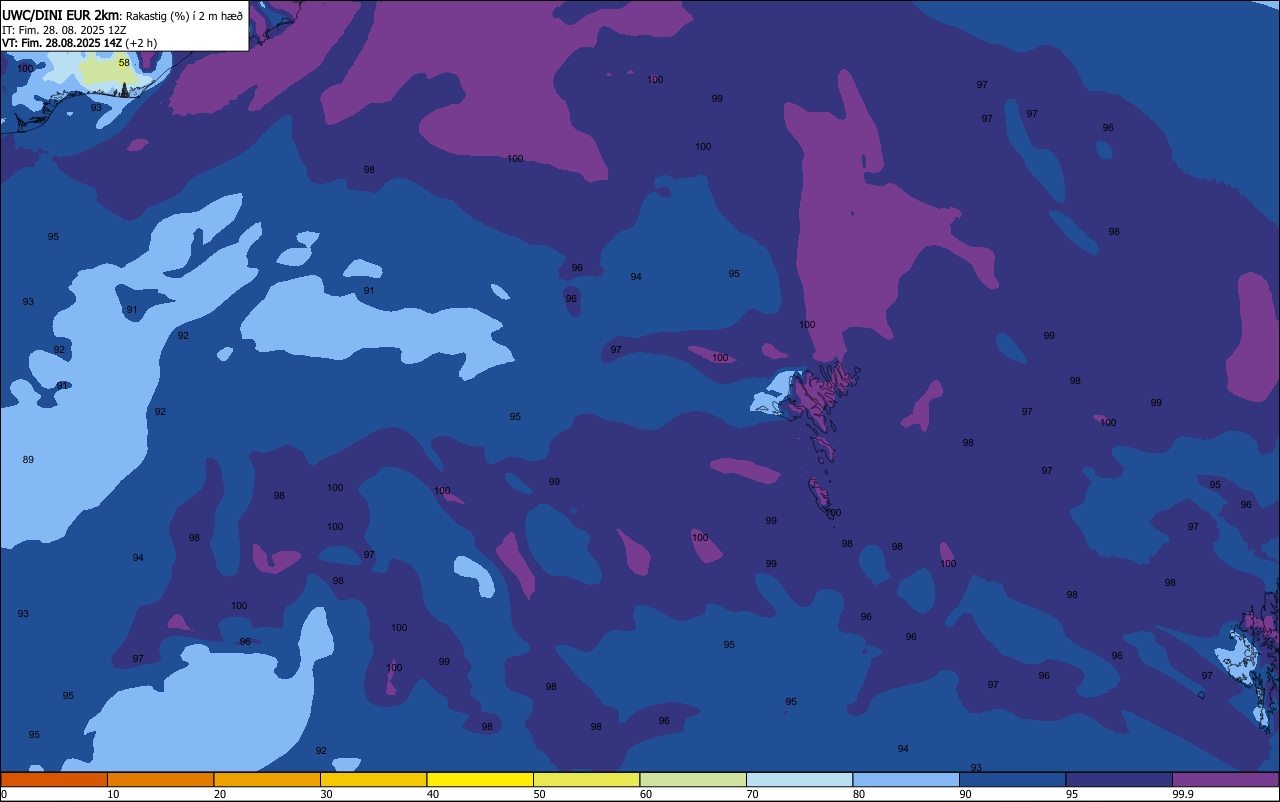1280x802 pixels.
Task: Click the purple above-99.9 legend swatch
Action: click(x=1225, y=779)
